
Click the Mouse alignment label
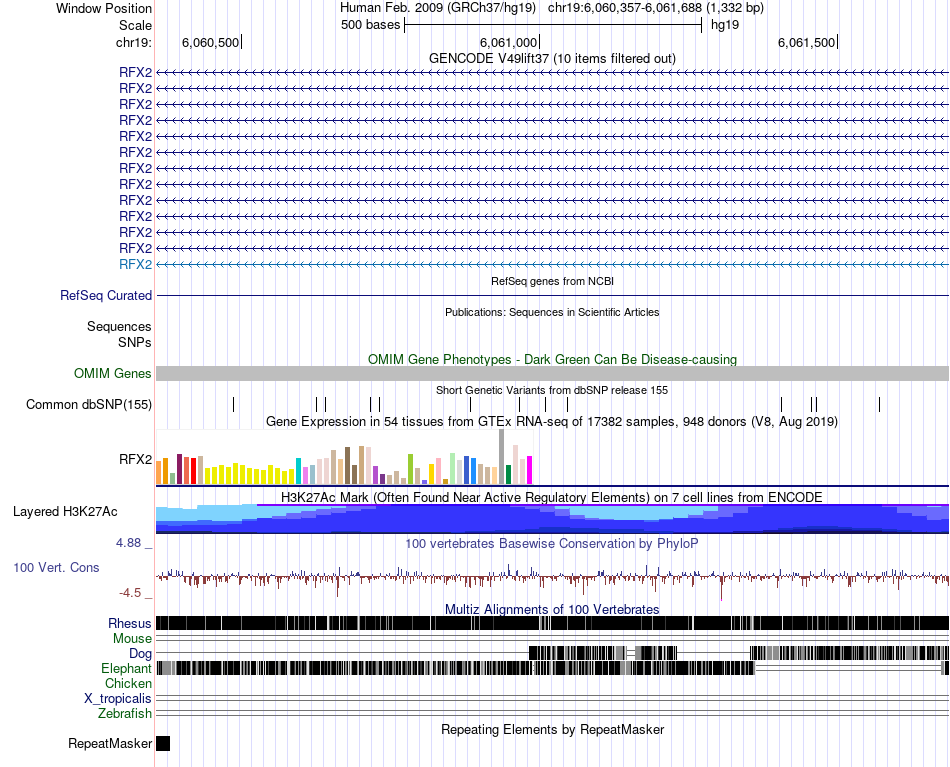click(x=132, y=639)
